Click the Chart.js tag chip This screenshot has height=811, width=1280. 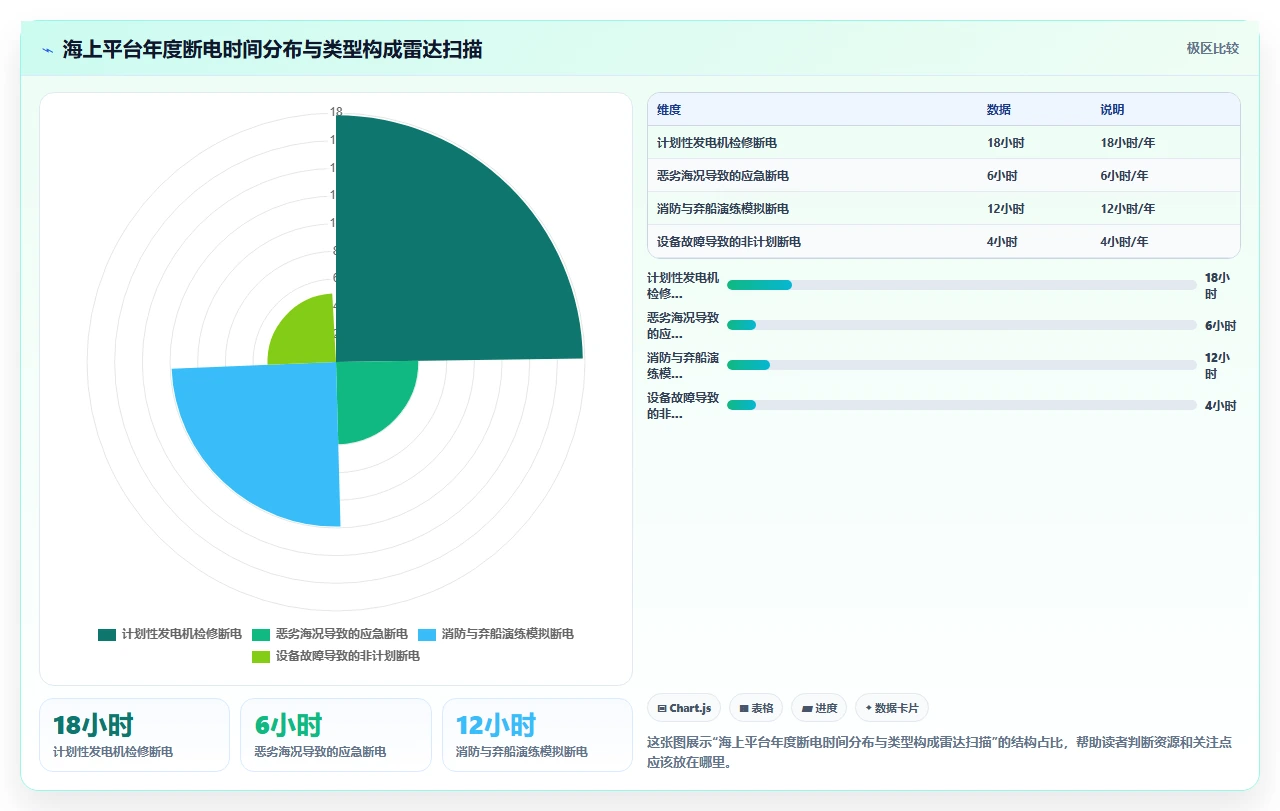[684, 708]
